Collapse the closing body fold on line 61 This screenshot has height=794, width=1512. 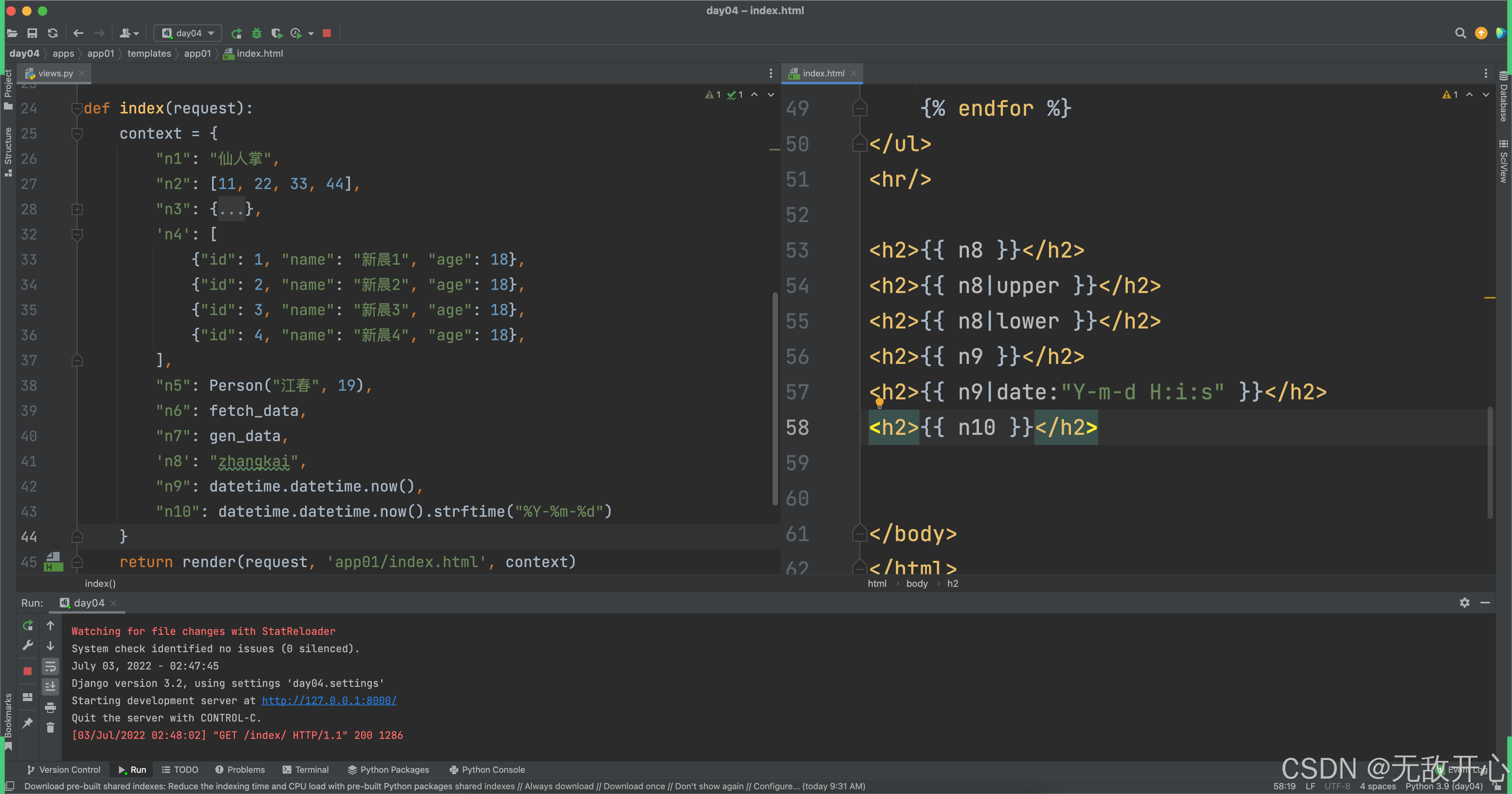click(x=860, y=533)
